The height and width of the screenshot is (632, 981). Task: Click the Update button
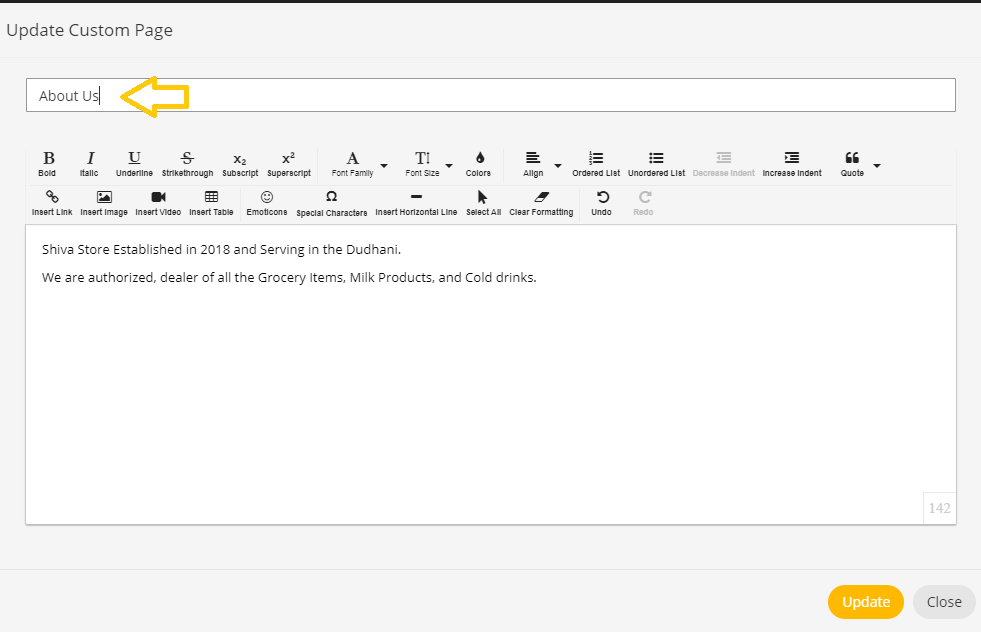(866, 602)
